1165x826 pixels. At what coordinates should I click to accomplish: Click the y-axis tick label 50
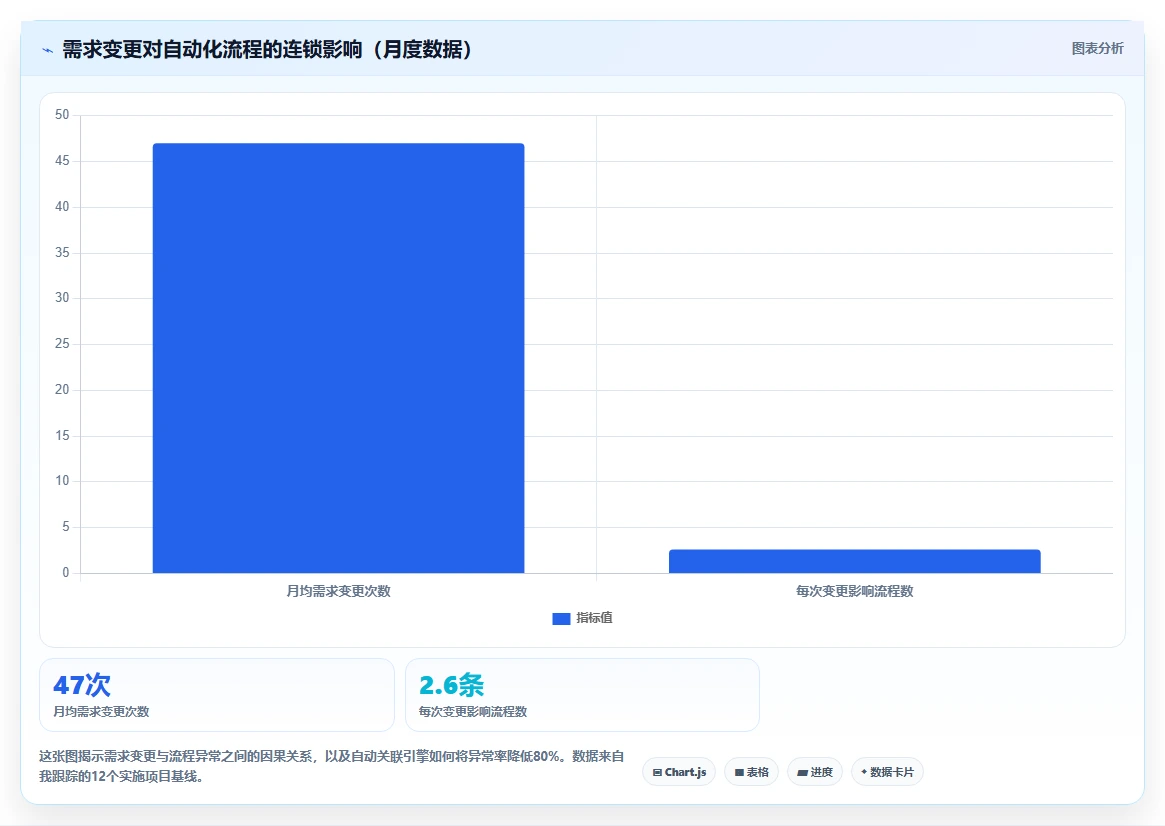(x=62, y=114)
